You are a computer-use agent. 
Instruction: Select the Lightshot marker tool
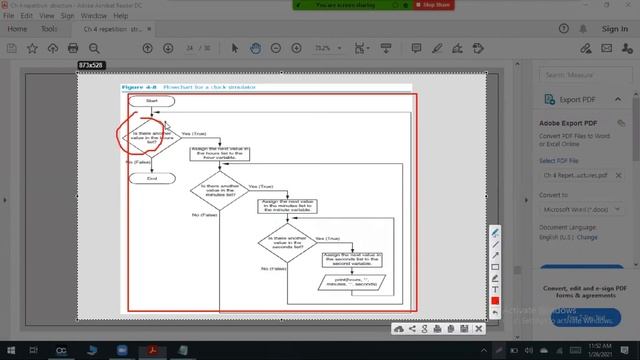click(x=495, y=278)
